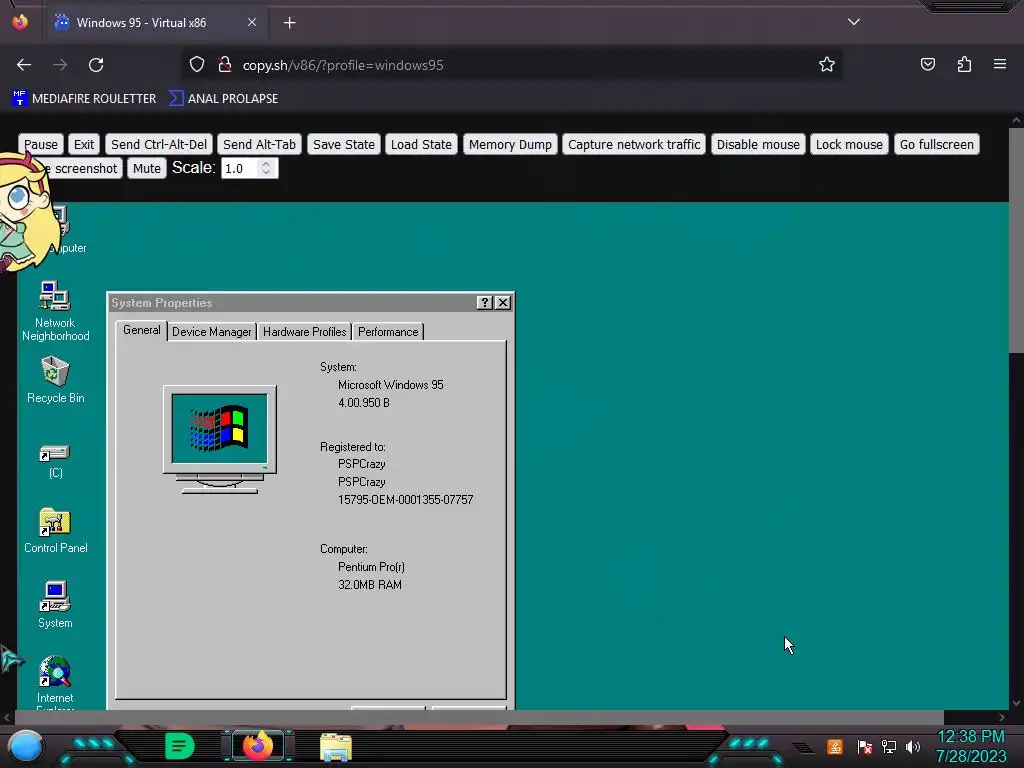Increase Scale with the up stepper arrow

266,163
